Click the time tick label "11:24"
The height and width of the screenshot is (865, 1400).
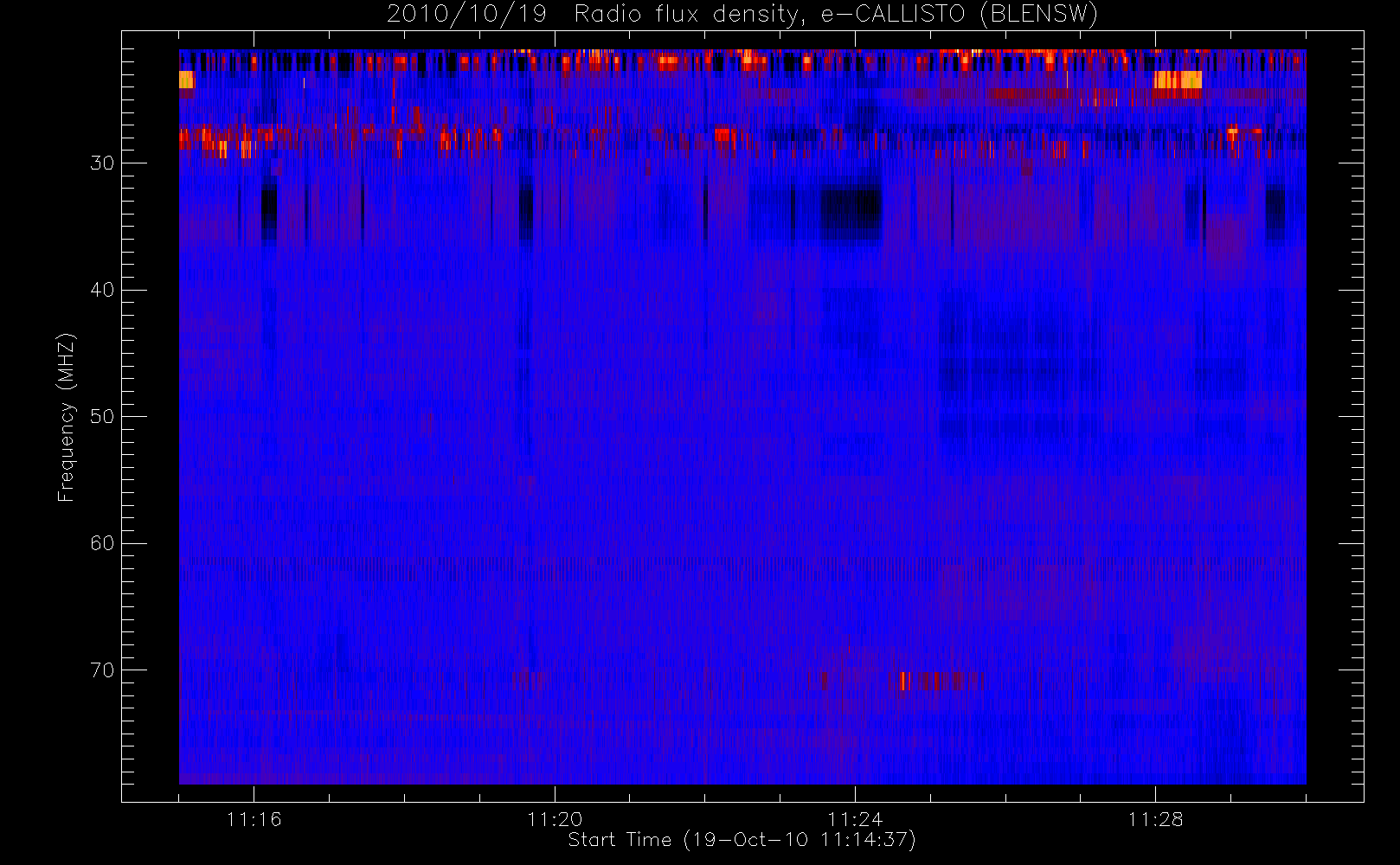tap(855, 819)
